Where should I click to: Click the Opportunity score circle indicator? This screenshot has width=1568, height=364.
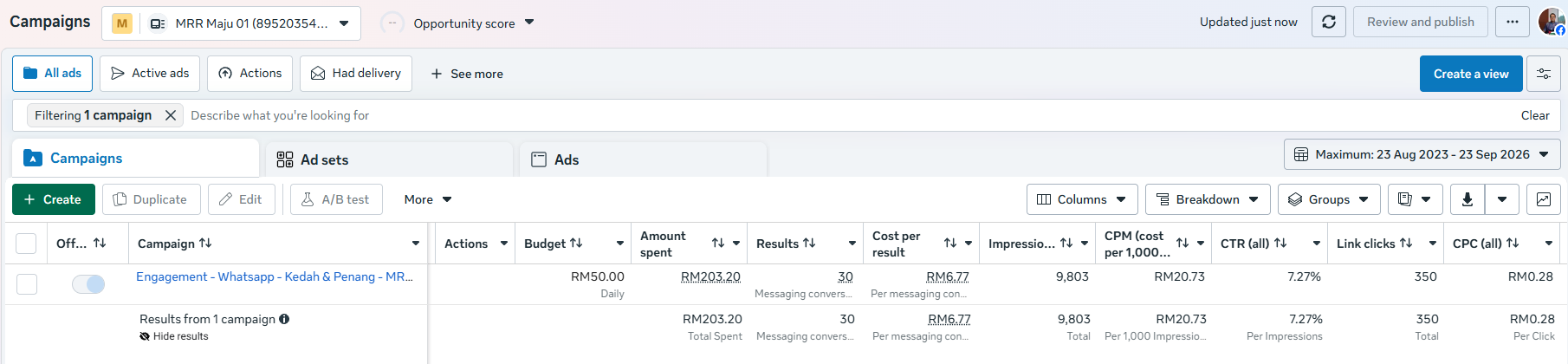[x=392, y=23]
